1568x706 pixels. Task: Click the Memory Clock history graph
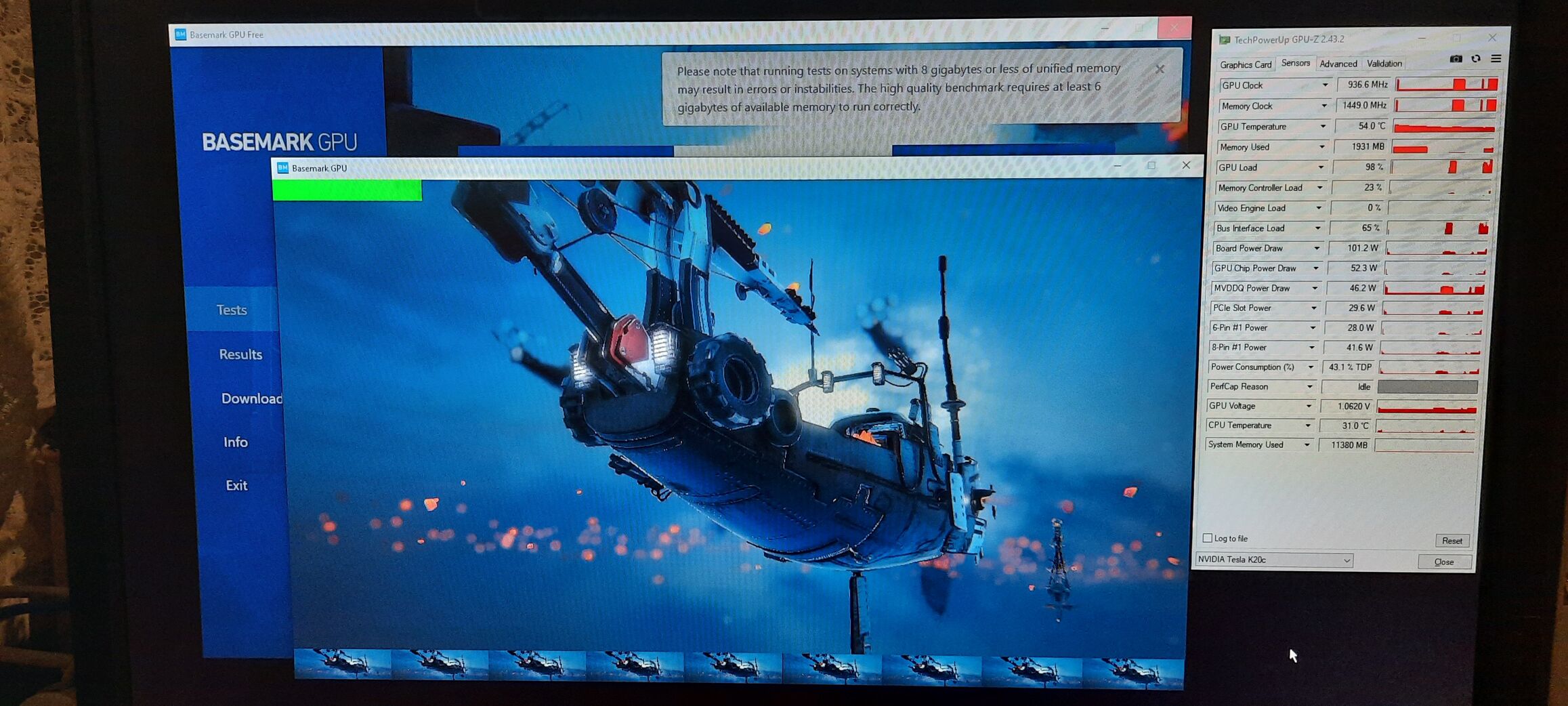pos(1445,105)
